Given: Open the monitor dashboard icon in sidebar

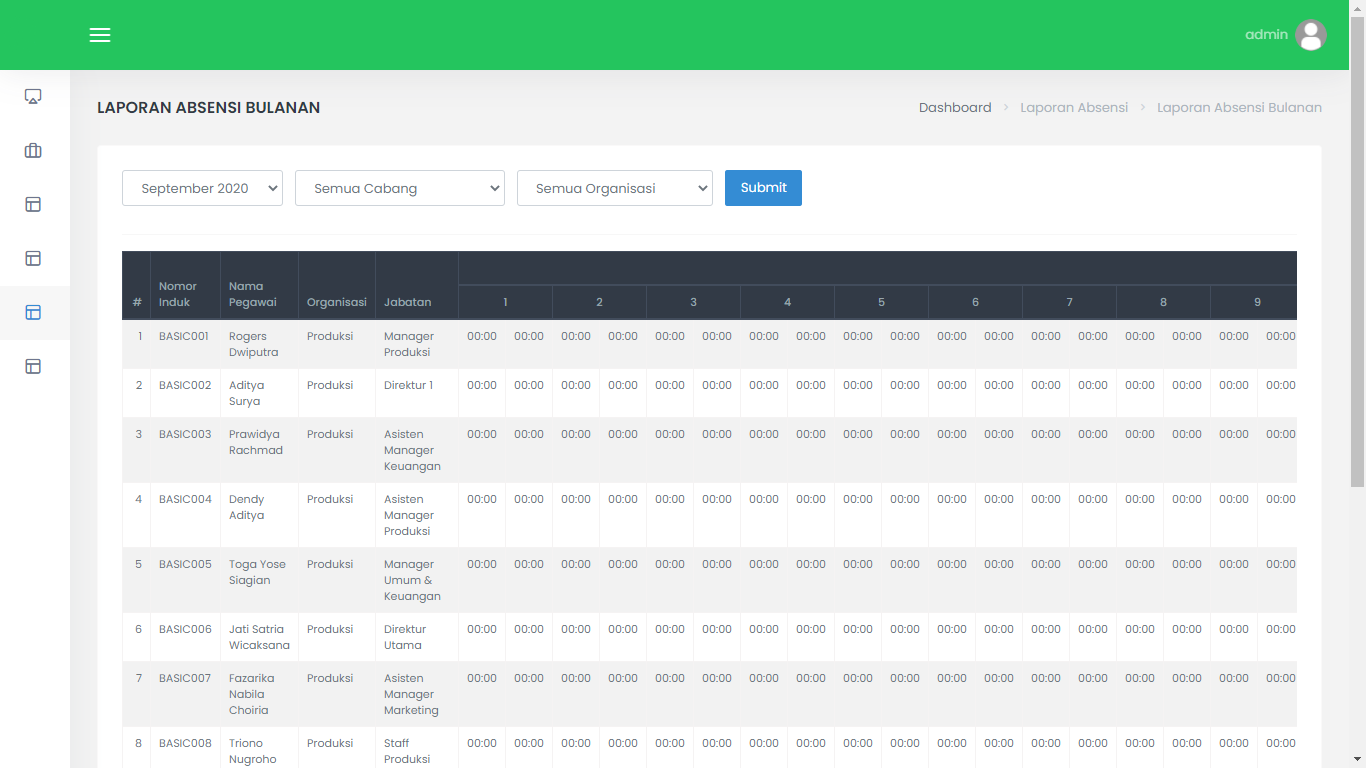Looking at the screenshot, I should click(33, 97).
